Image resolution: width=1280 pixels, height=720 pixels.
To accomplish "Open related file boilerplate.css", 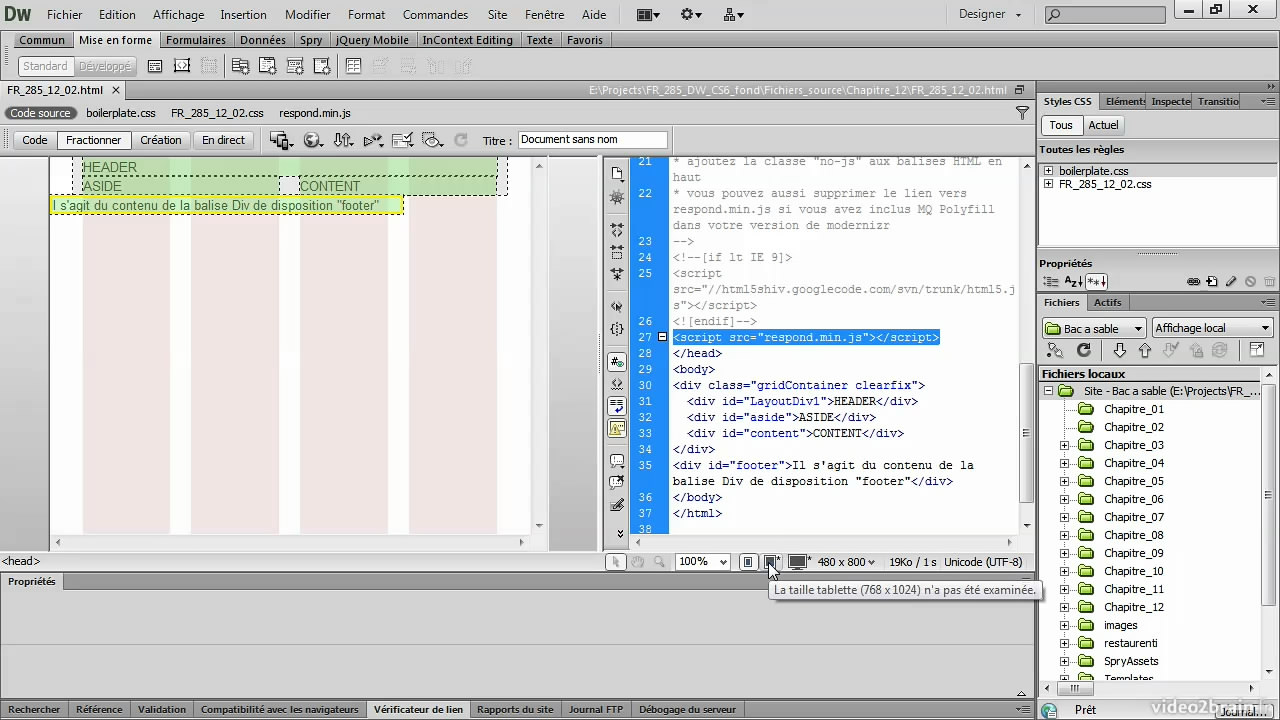I will click(121, 113).
